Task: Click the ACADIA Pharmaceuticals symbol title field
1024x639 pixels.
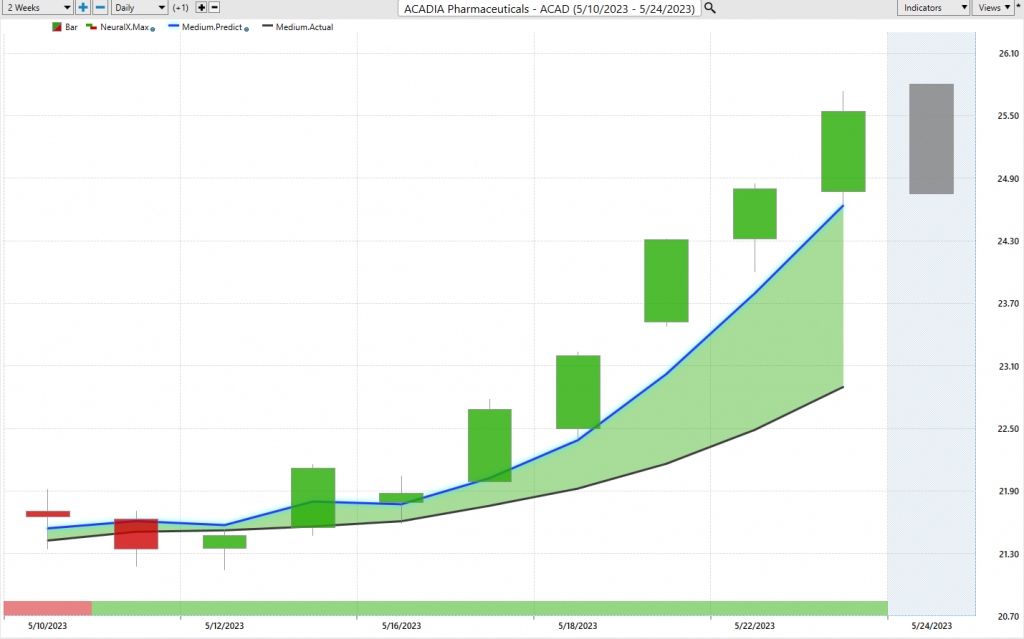Action: pyautogui.click(x=549, y=8)
